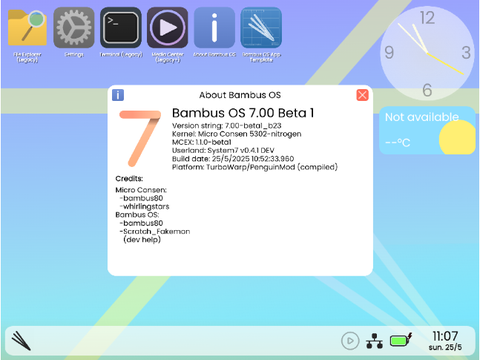Click the 'Credits:' label
Viewport: 480px width, 360px height.
(129, 179)
